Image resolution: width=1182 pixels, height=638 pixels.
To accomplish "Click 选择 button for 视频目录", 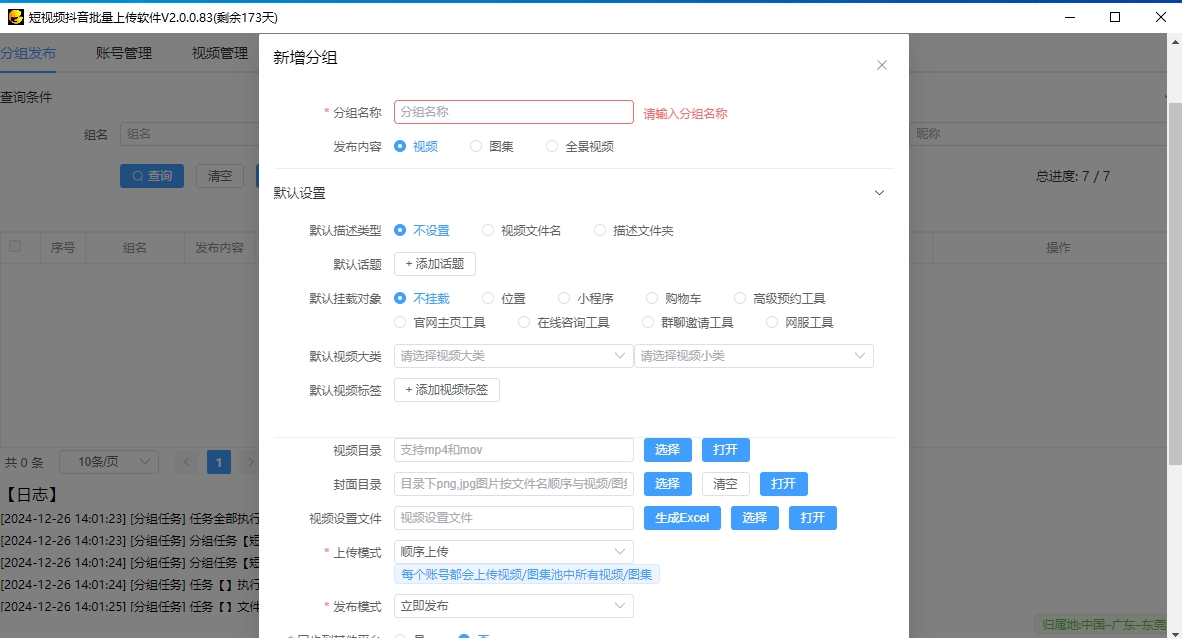I will point(667,450).
